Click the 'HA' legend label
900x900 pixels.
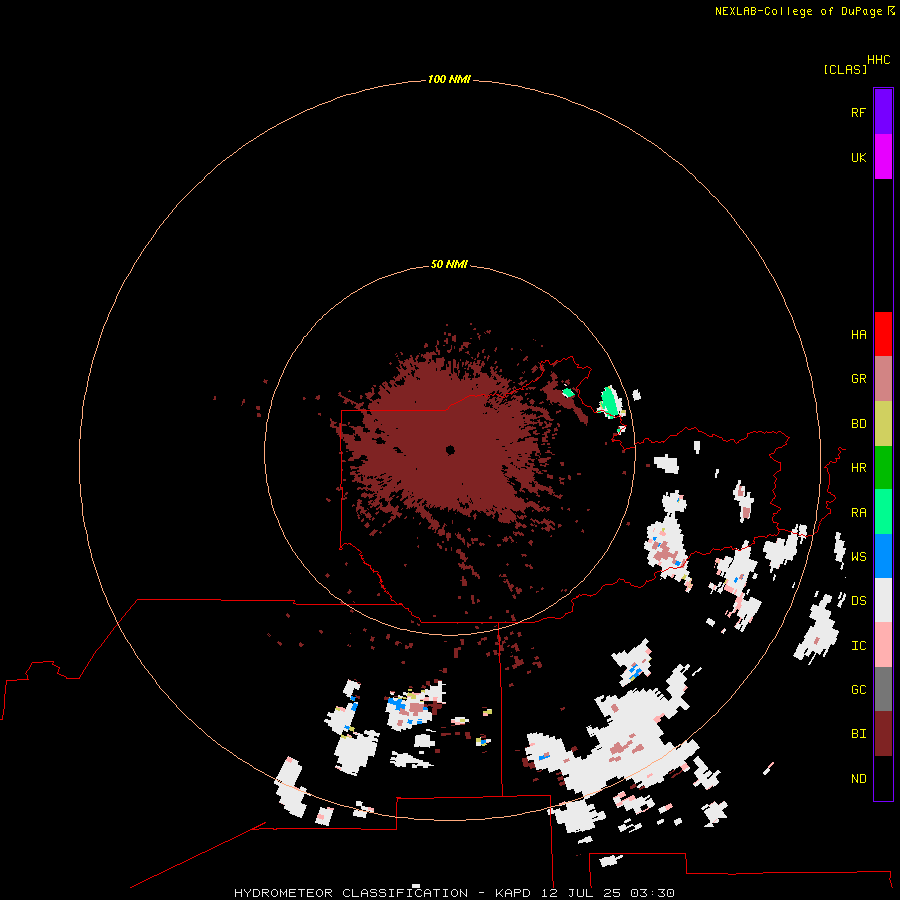click(x=858, y=335)
